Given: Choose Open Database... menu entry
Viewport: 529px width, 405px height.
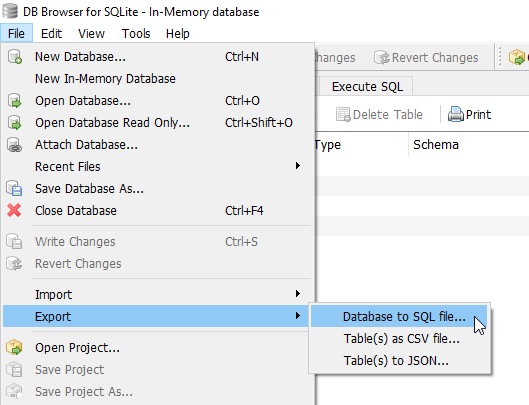Looking at the screenshot, I should tap(157, 101).
